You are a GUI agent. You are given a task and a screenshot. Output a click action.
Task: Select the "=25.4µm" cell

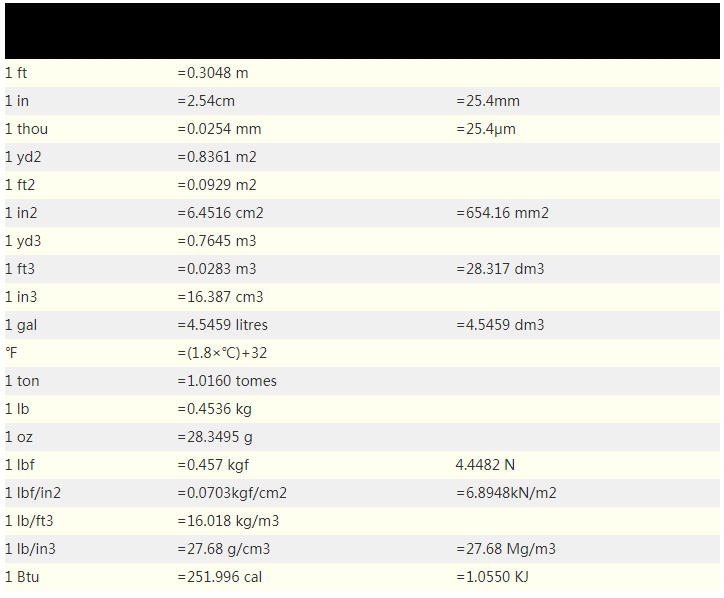tap(486, 129)
